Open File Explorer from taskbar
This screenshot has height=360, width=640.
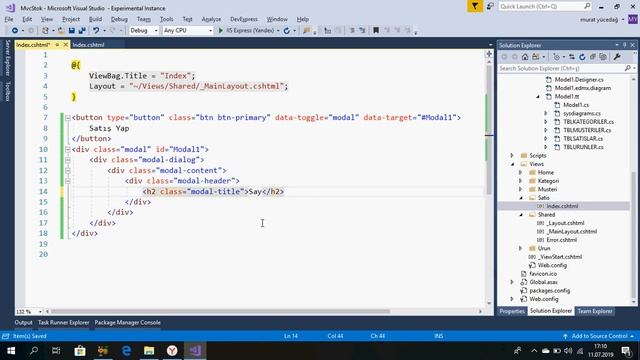click(149, 351)
